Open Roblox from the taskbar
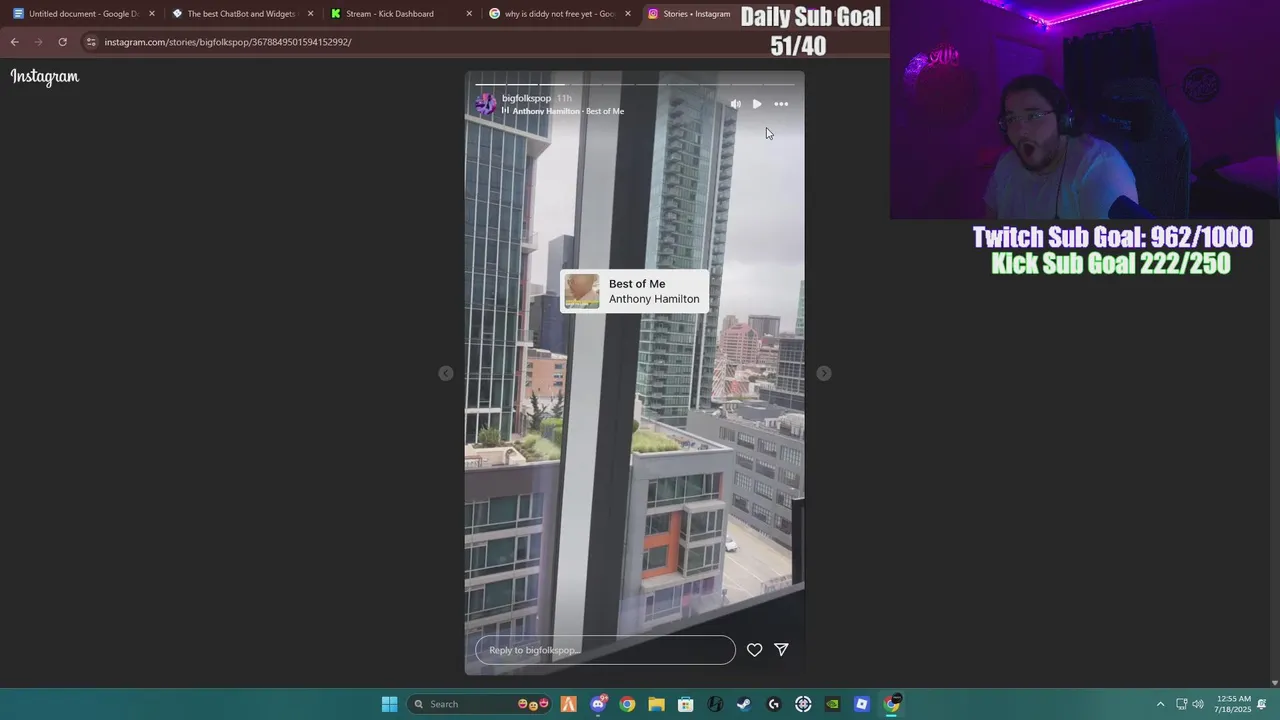Image resolution: width=1280 pixels, height=720 pixels. tap(861, 704)
